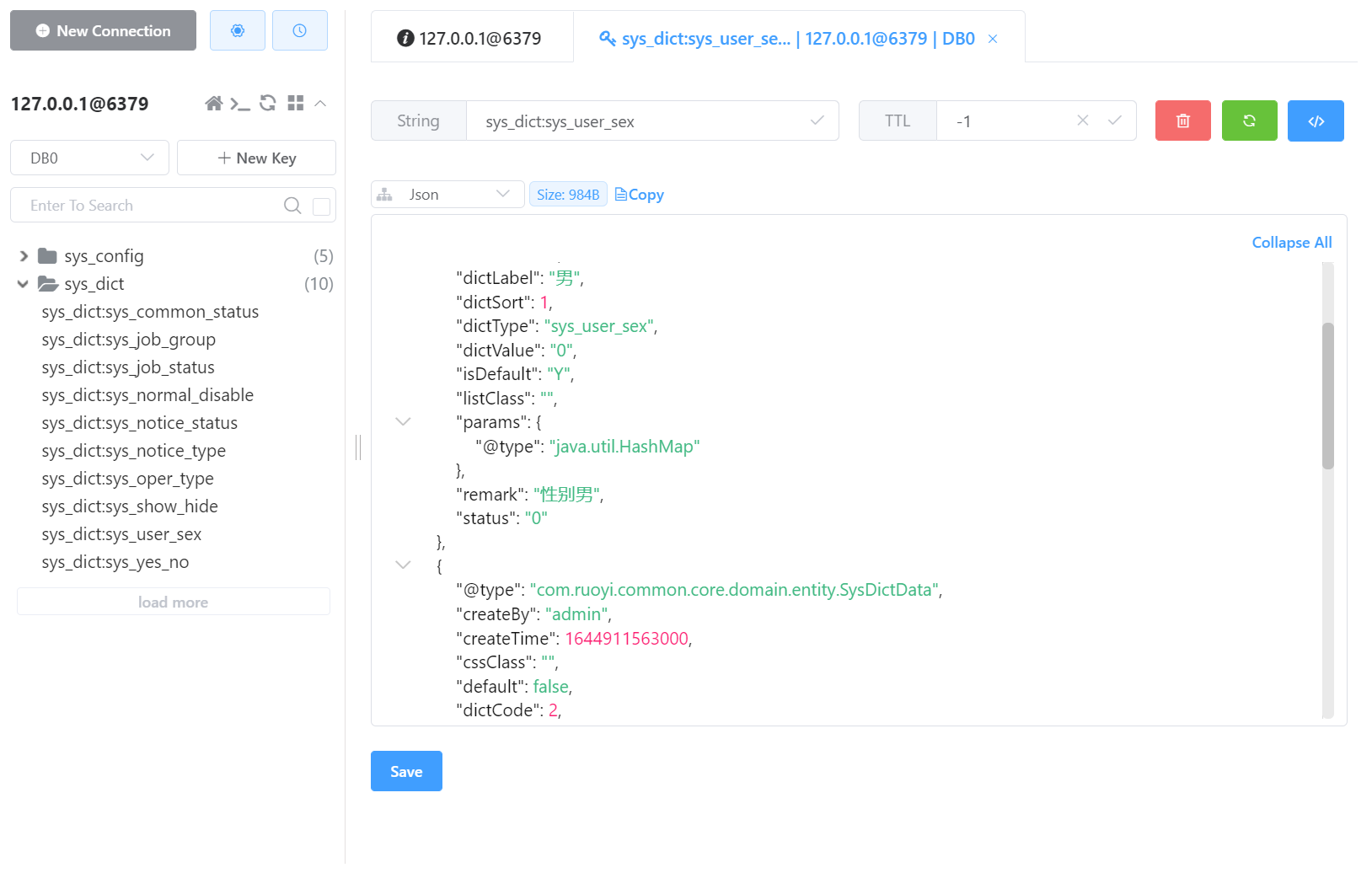Click the key name input field

[652, 121]
